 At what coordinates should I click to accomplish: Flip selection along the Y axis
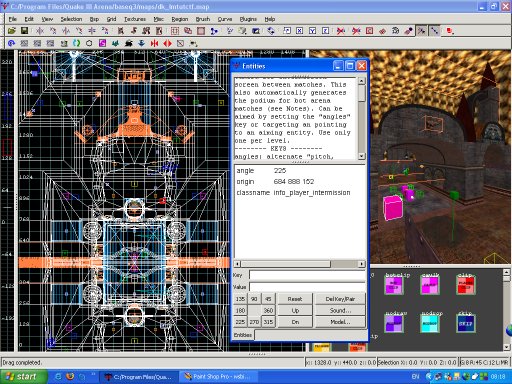(66, 31)
